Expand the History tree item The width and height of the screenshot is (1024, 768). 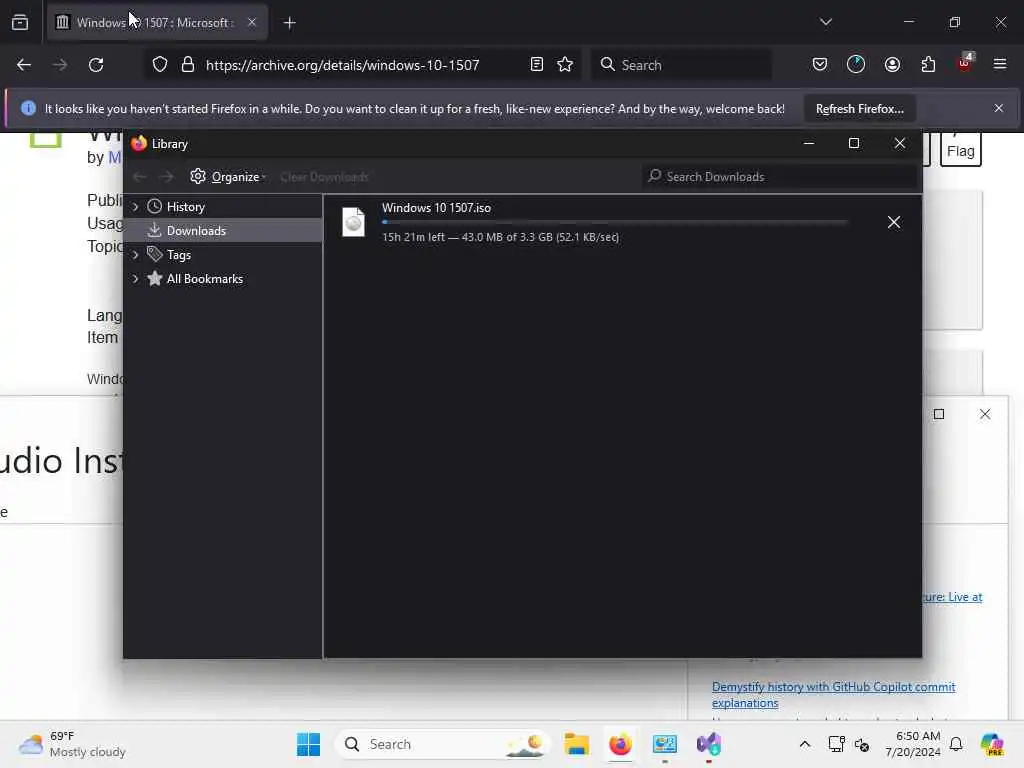[x=136, y=206]
